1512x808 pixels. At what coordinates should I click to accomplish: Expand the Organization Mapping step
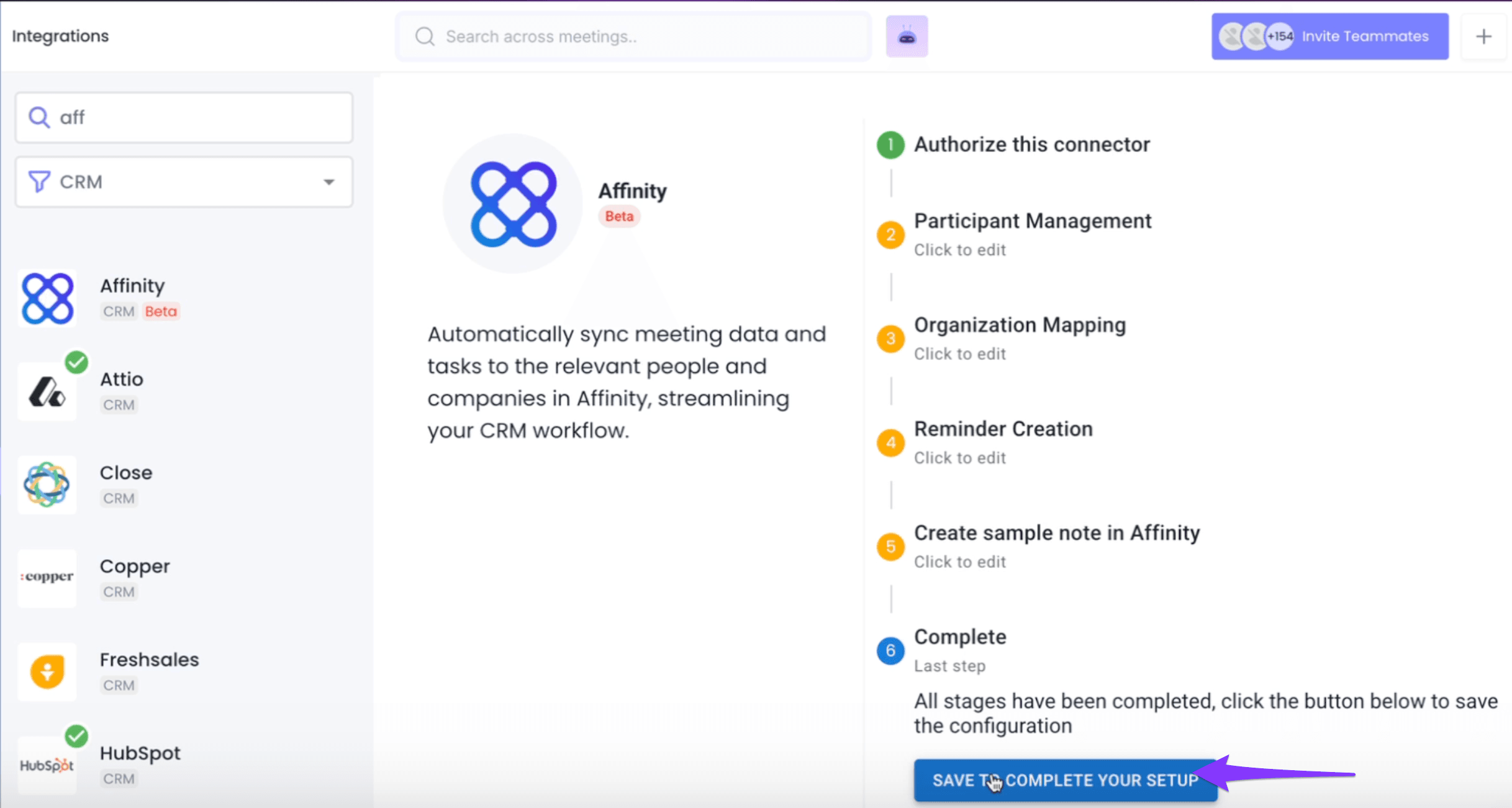[1020, 325]
